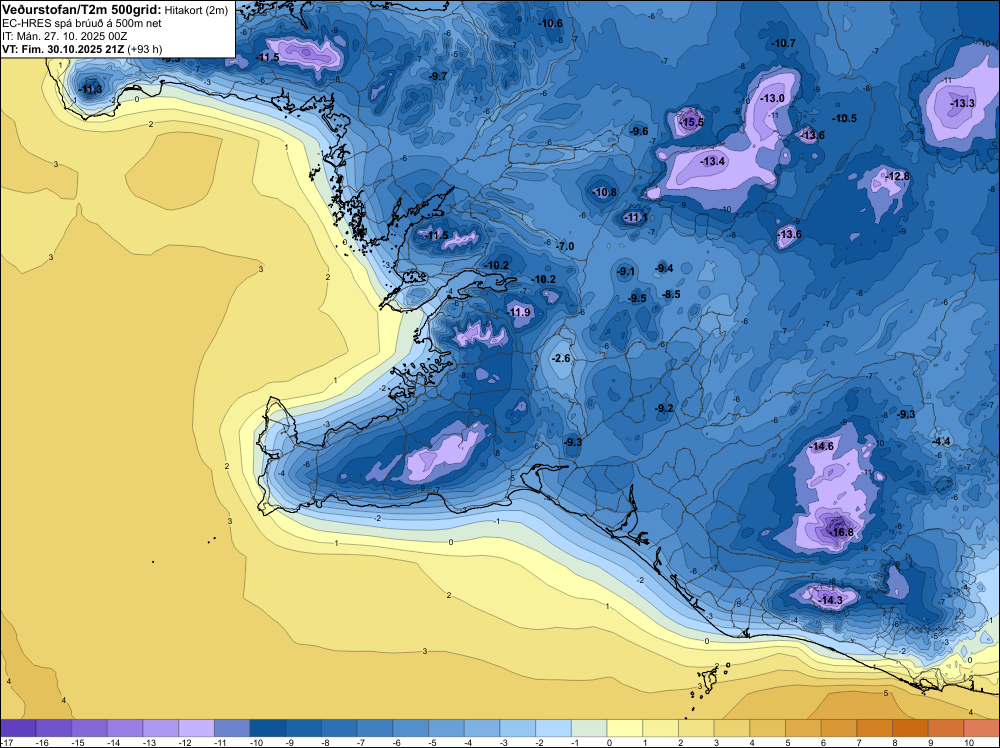Click the -13.4 temperature label
This screenshot has height=748, width=1000.
pos(712,161)
